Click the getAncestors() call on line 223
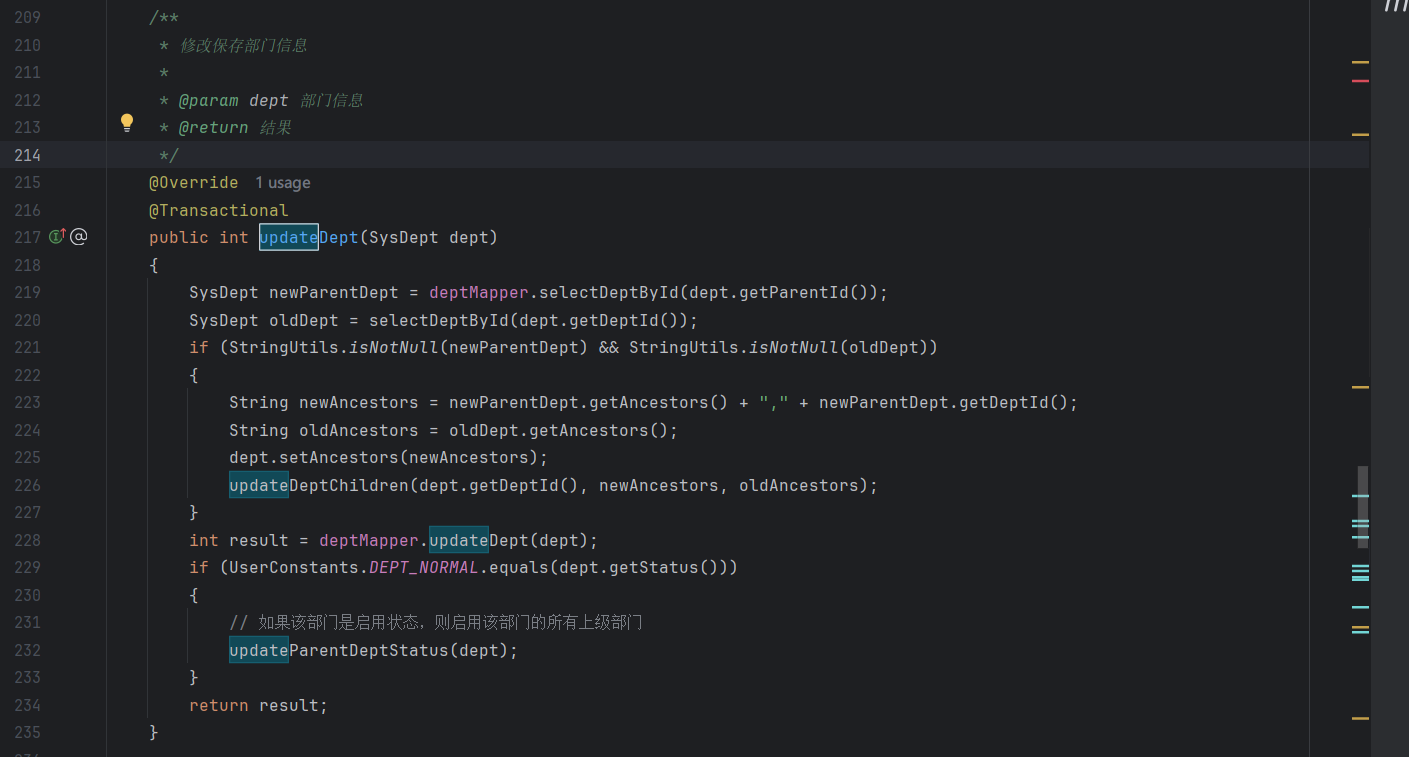1409x757 pixels. coord(658,402)
